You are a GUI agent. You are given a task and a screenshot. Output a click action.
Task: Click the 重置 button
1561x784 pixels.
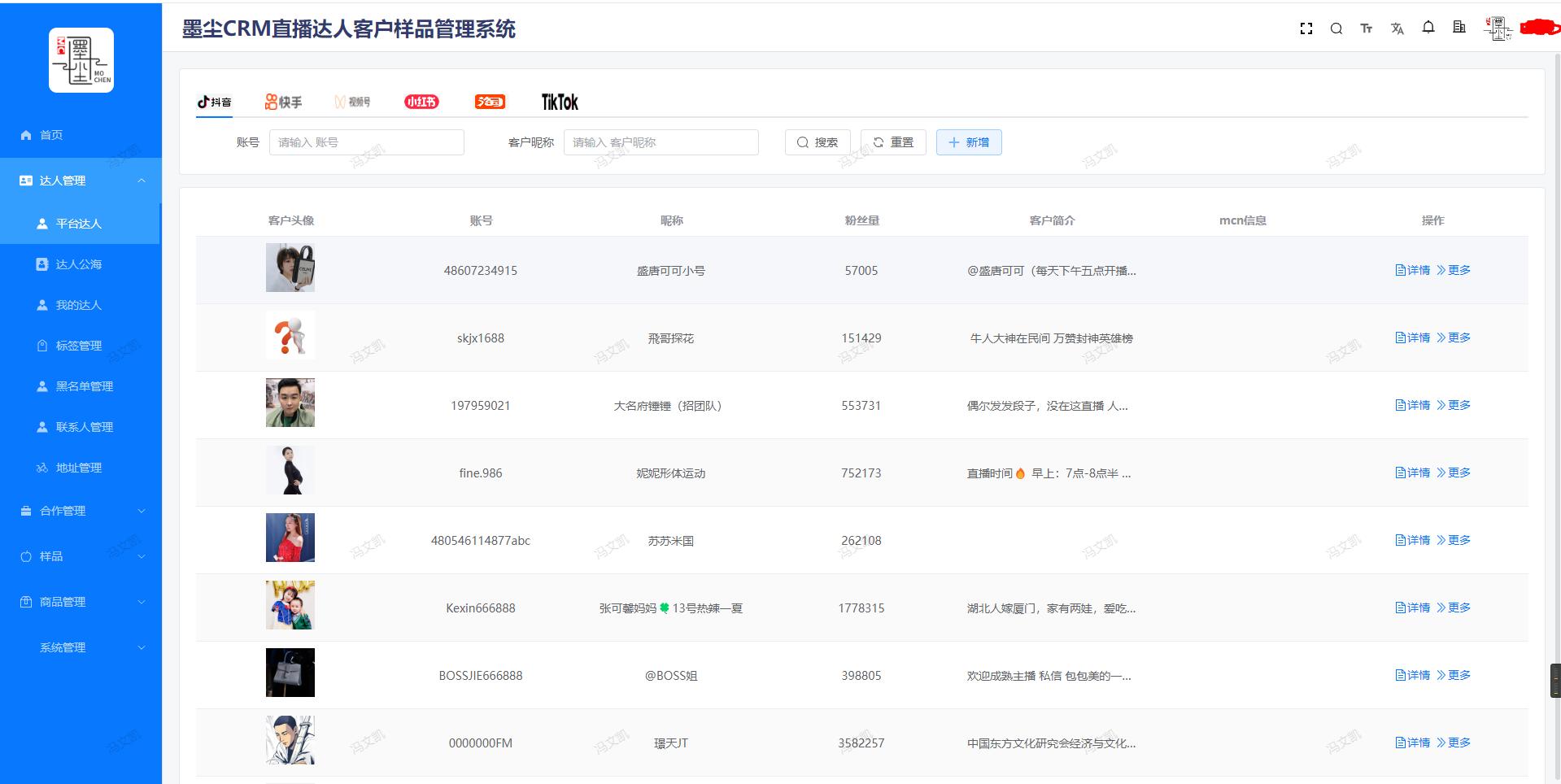[893, 142]
